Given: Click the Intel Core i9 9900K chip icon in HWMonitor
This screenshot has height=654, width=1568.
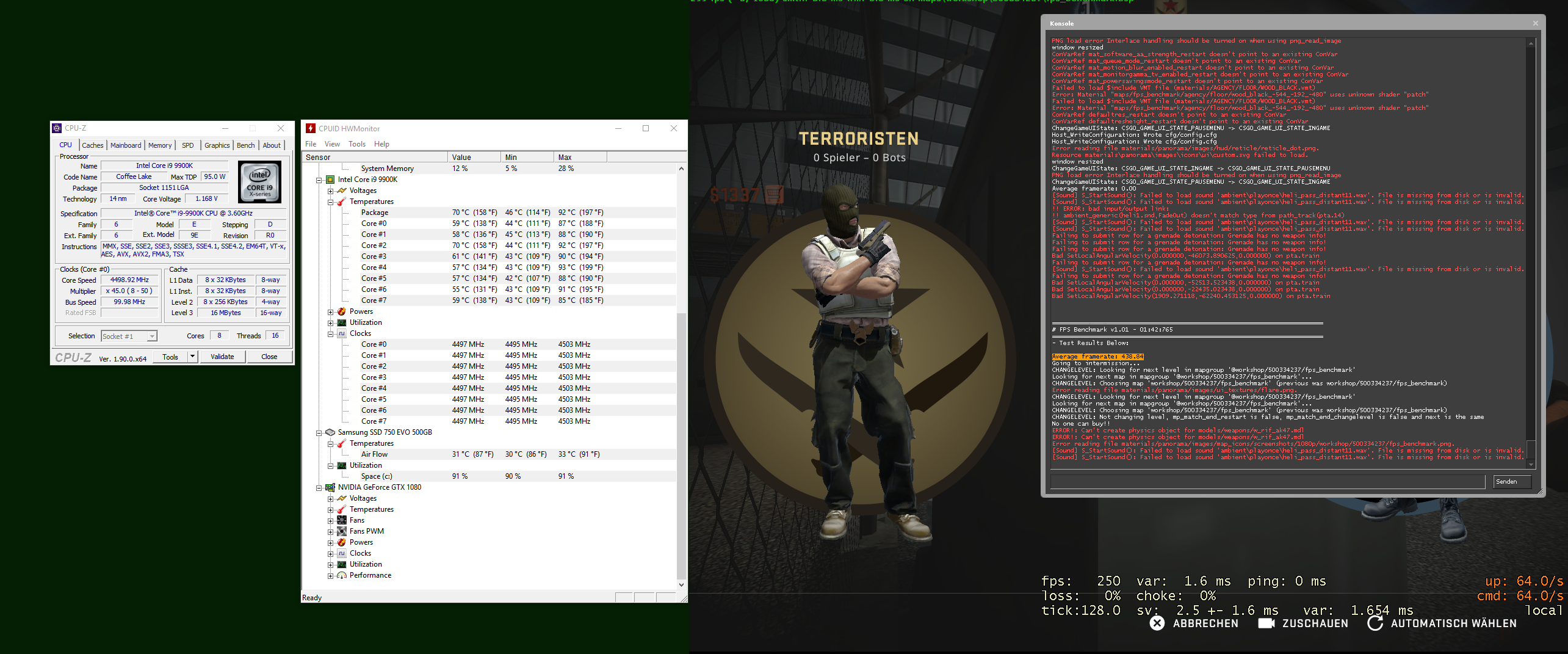Looking at the screenshot, I should tap(330, 180).
